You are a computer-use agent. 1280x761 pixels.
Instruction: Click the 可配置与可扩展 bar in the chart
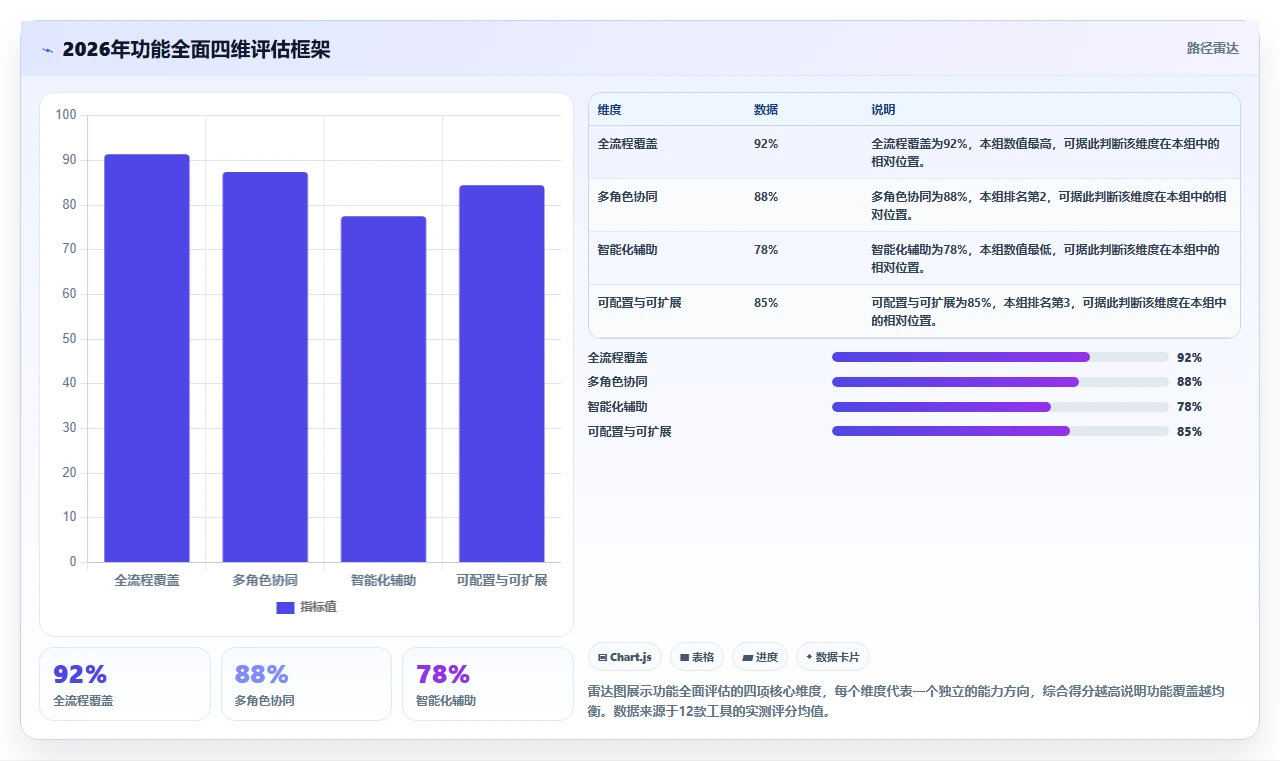tap(501, 374)
